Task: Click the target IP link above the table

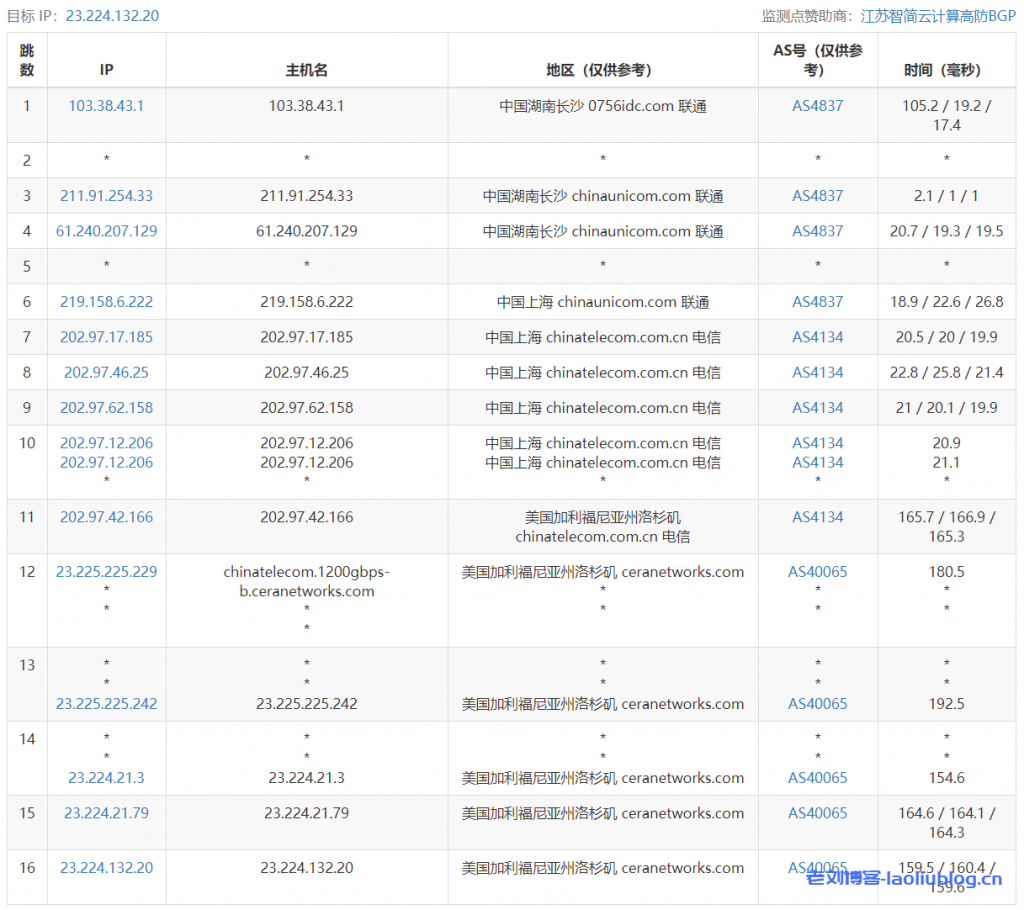Action: click(x=112, y=16)
